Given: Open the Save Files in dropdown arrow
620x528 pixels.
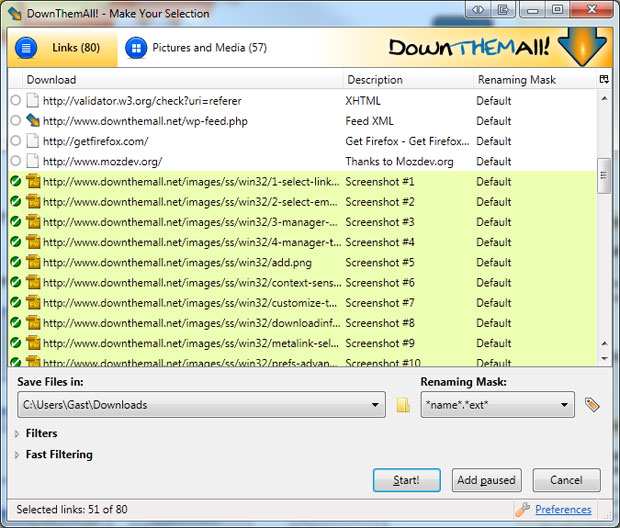Looking at the screenshot, I should 375,405.
